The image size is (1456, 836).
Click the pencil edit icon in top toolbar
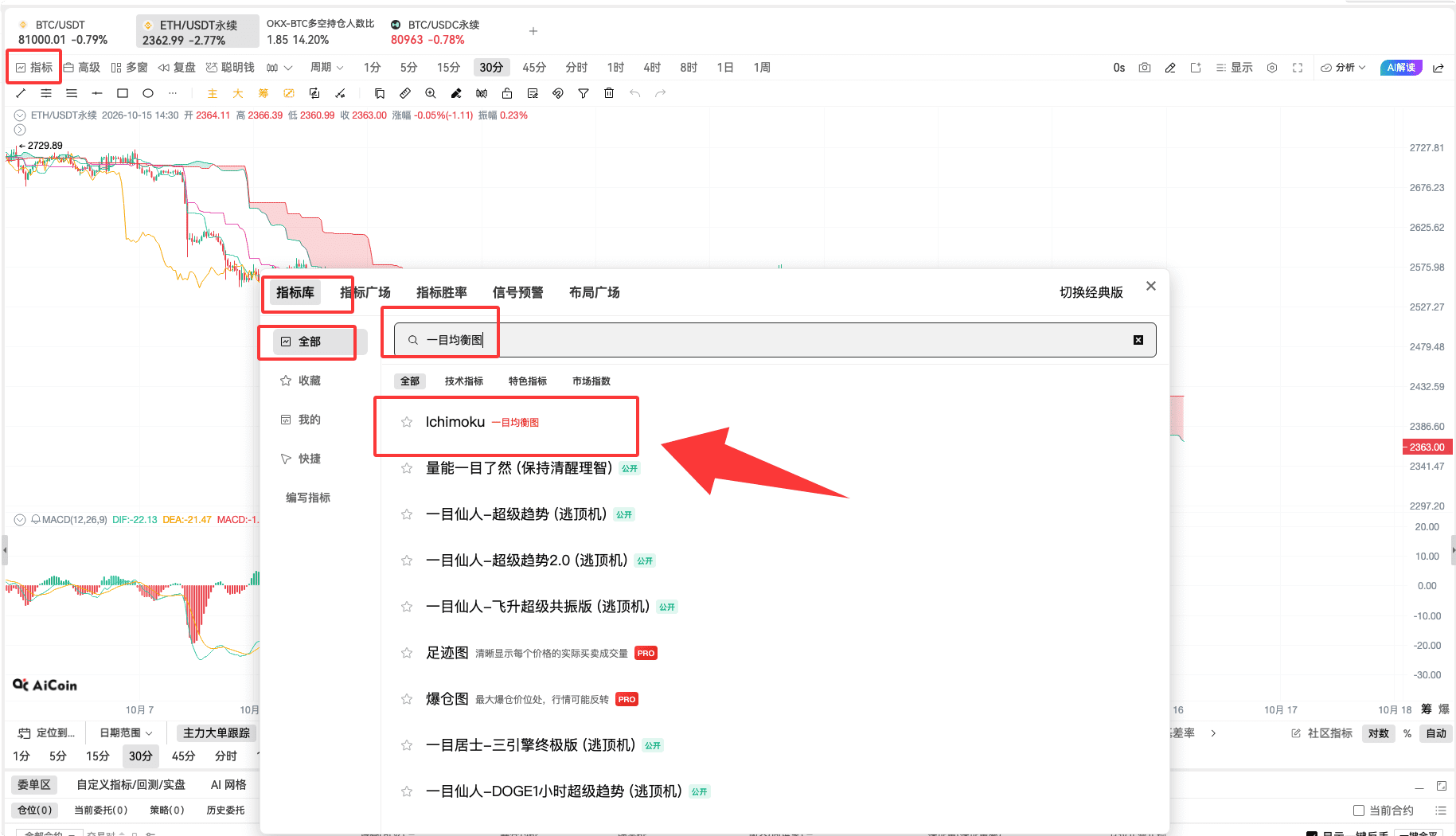click(1170, 68)
